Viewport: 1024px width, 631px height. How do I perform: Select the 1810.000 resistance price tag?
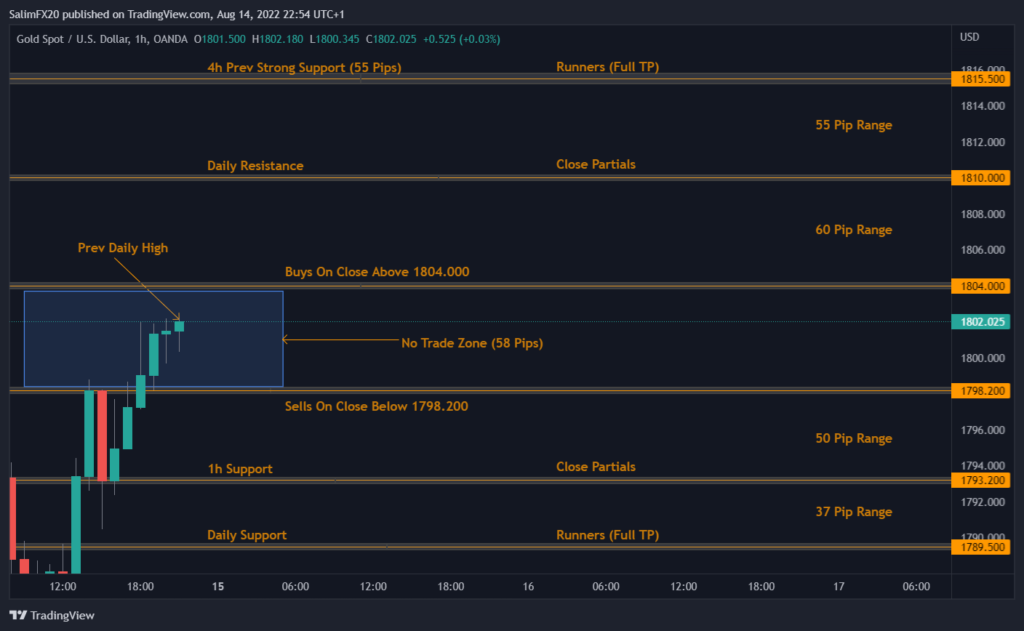pos(983,178)
